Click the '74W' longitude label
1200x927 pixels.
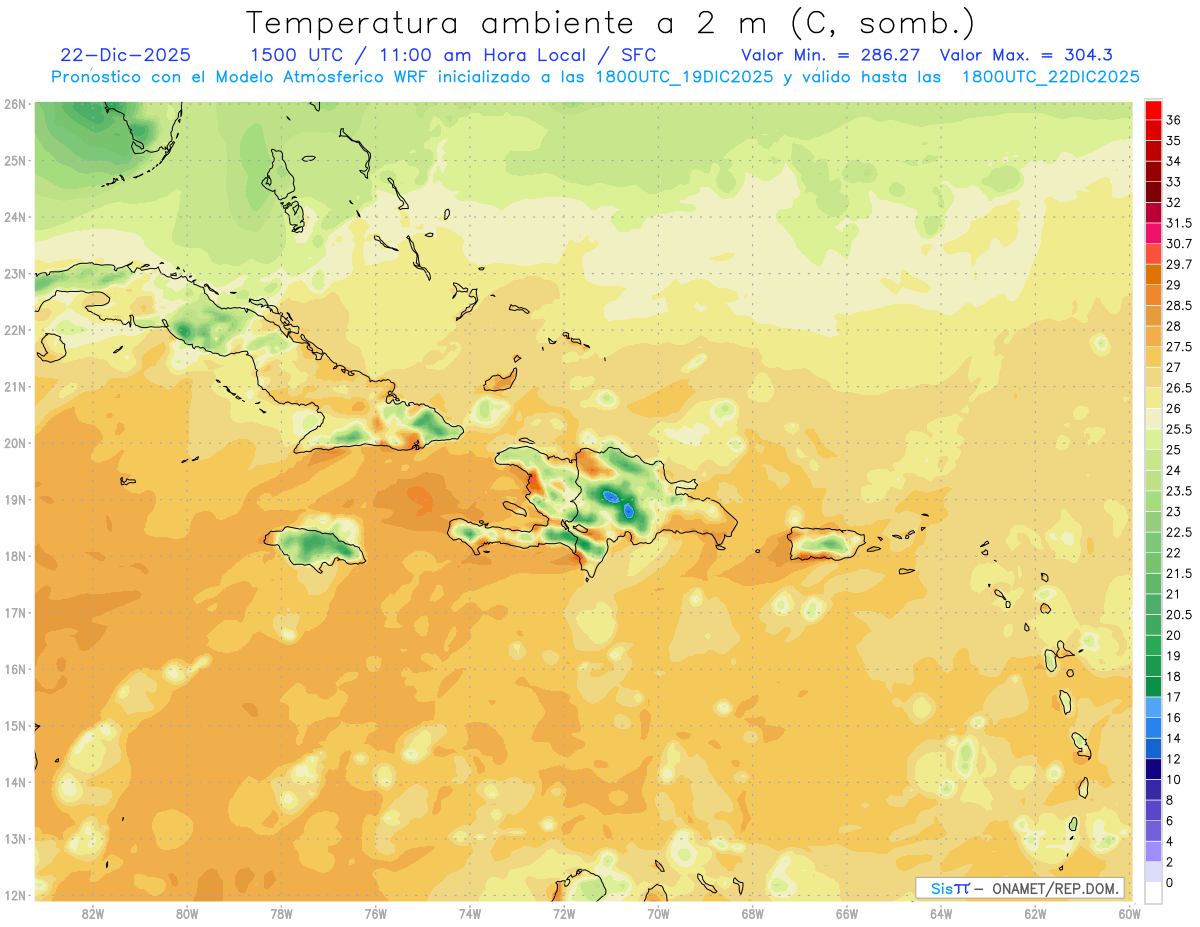[x=469, y=913]
